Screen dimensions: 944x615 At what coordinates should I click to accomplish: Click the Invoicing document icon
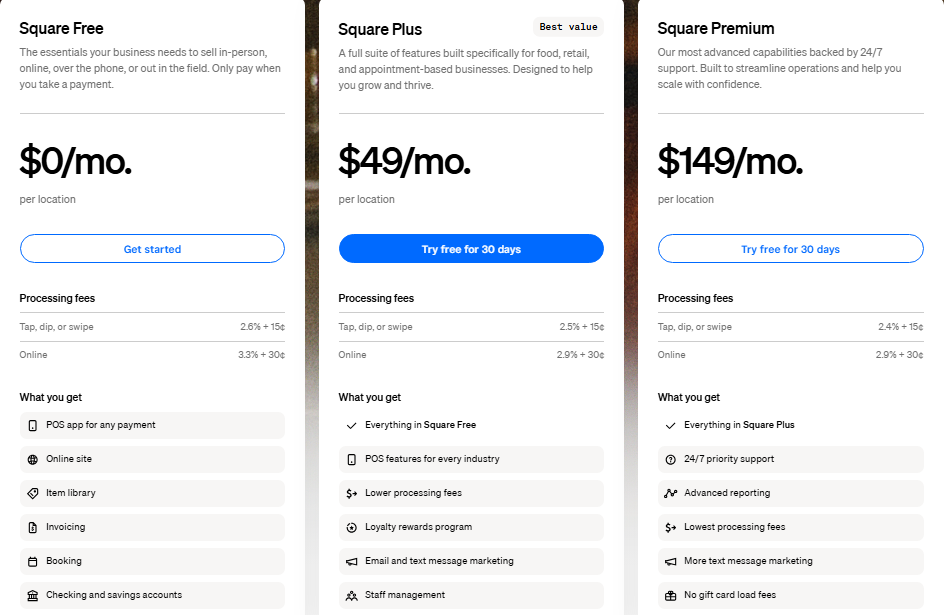(x=33, y=527)
